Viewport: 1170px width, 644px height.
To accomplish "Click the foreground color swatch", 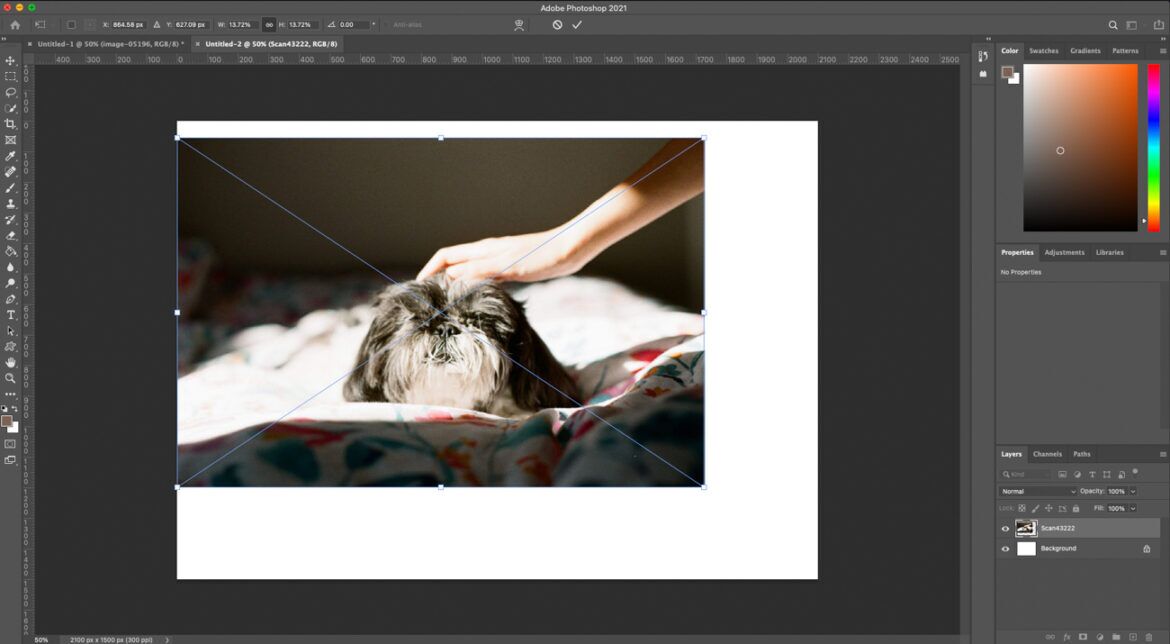I will click(x=8, y=419).
